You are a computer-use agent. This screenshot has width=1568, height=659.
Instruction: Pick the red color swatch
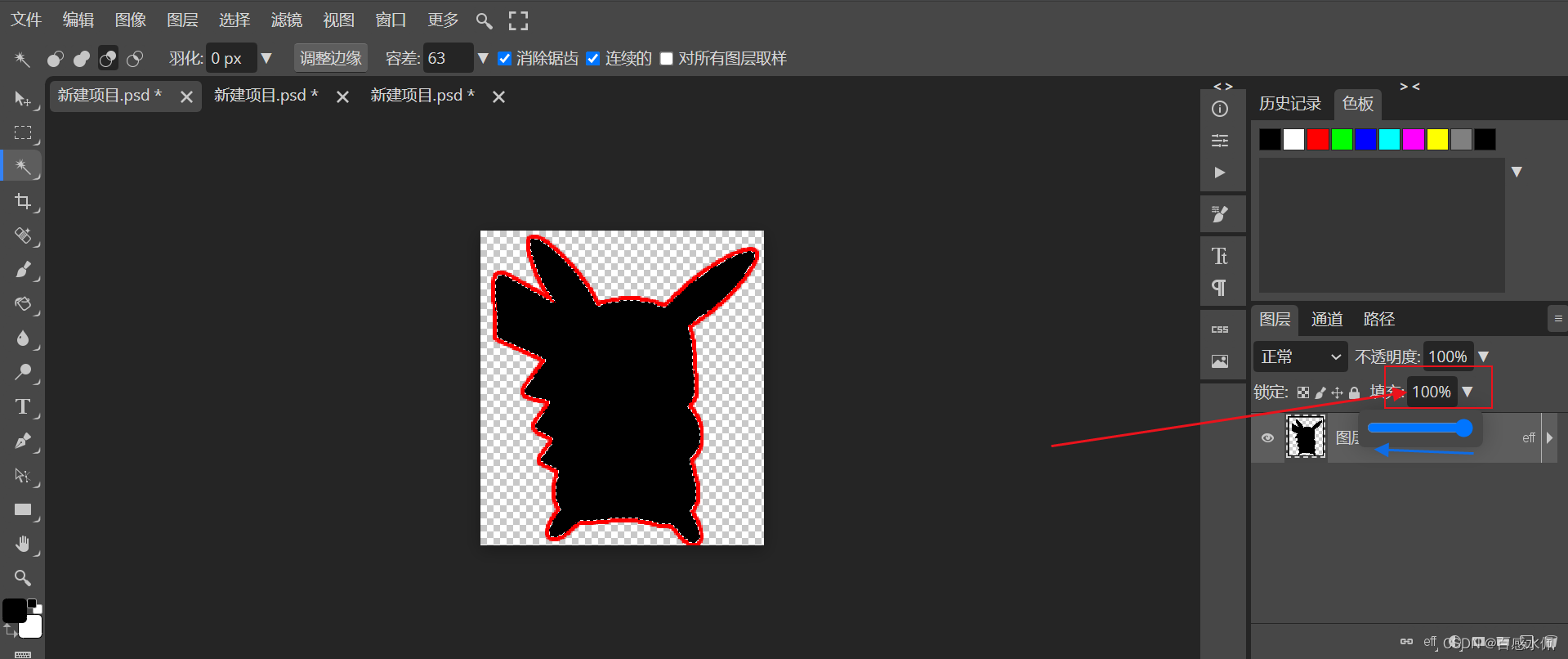tap(1317, 140)
